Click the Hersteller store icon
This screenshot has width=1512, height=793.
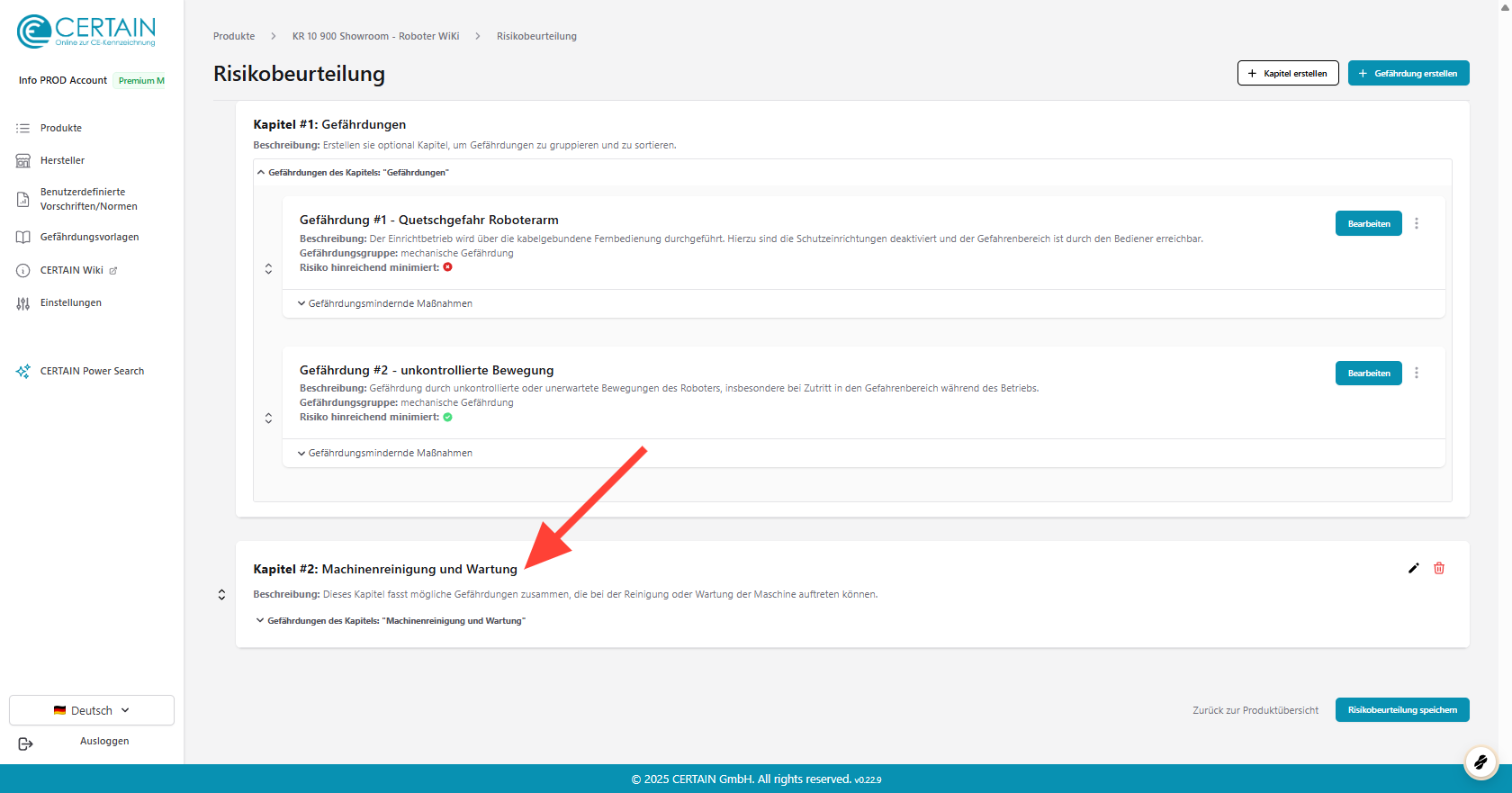23,160
